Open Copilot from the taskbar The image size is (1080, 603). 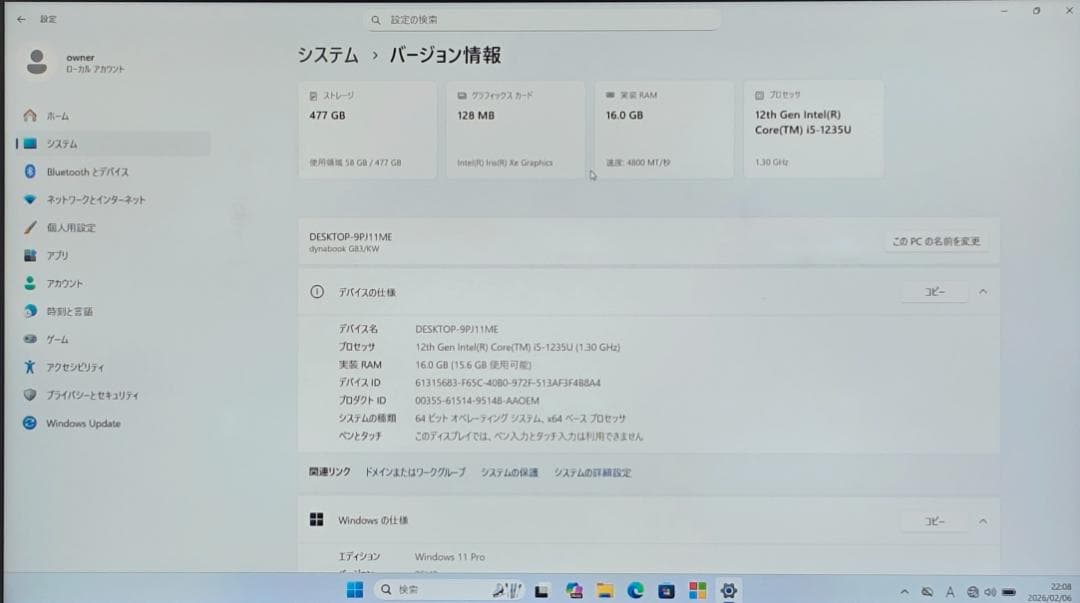point(575,590)
